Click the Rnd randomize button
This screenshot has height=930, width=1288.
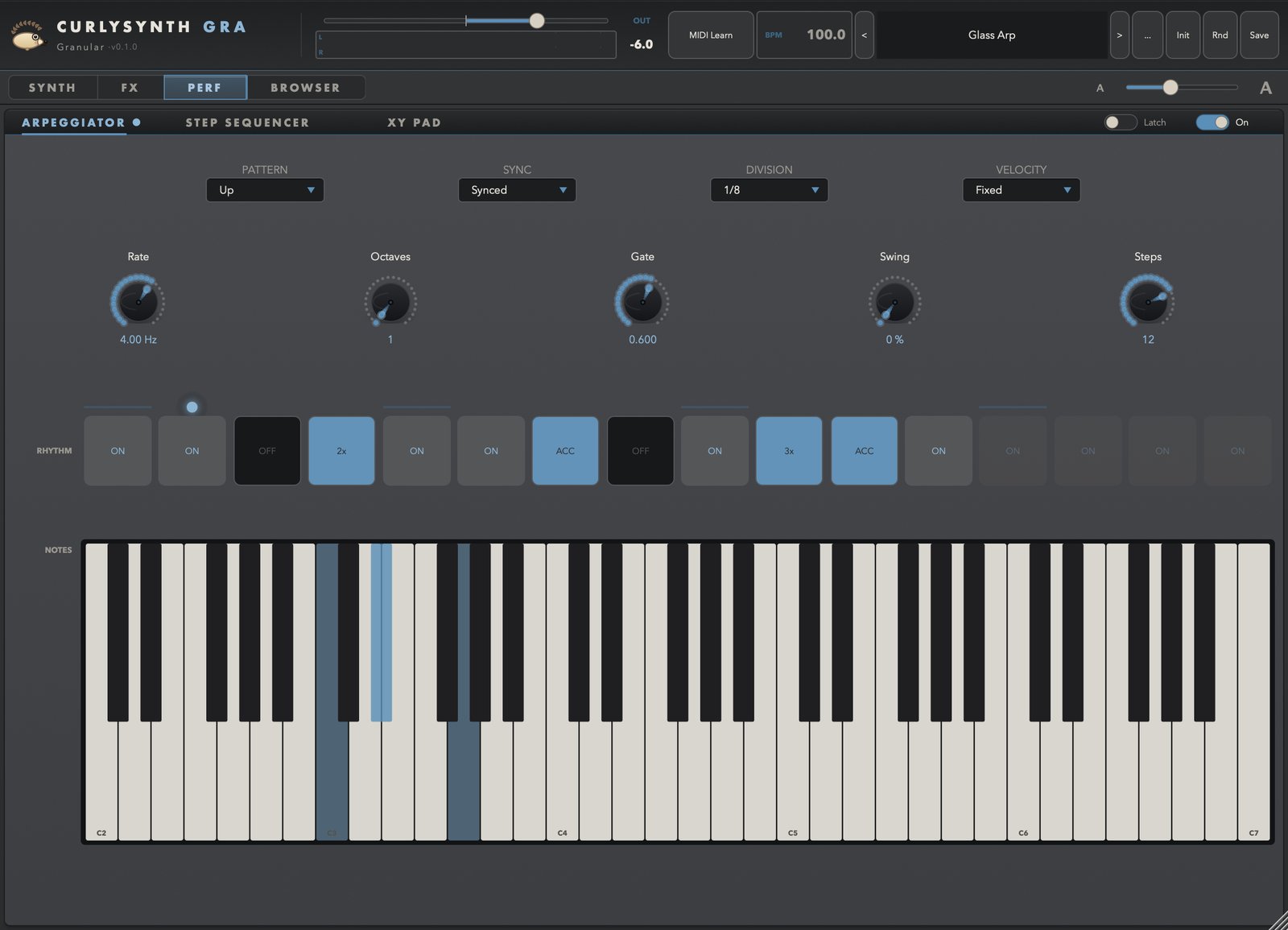coord(1220,35)
